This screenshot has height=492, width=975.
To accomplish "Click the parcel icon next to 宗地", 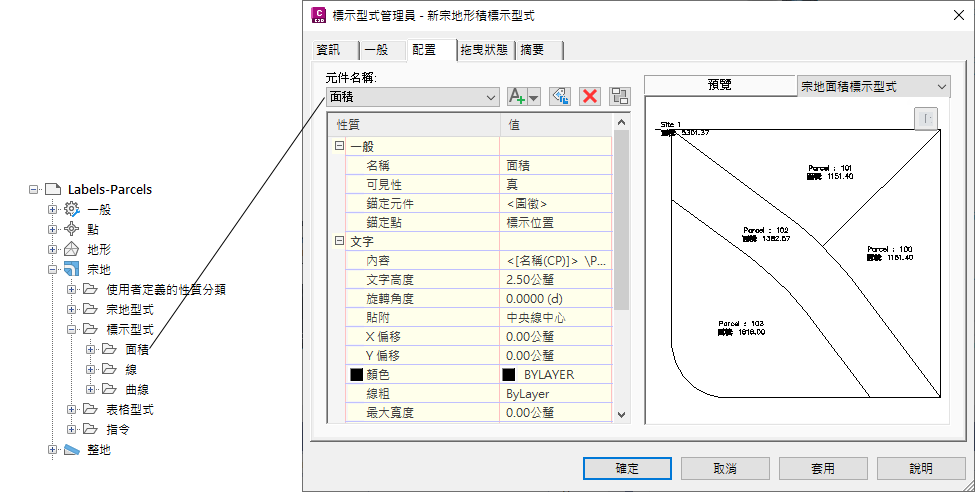I will pos(72,269).
